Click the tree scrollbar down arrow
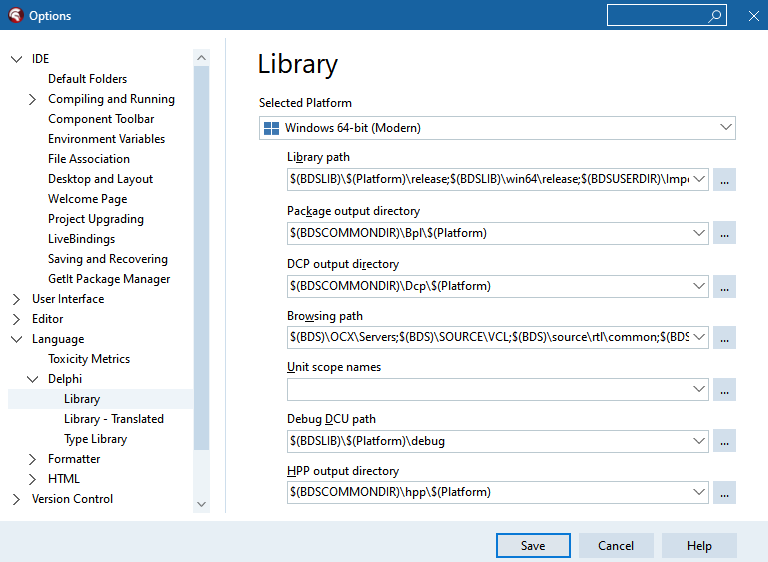The height and width of the screenshot is (562, 768). point(201,504)
